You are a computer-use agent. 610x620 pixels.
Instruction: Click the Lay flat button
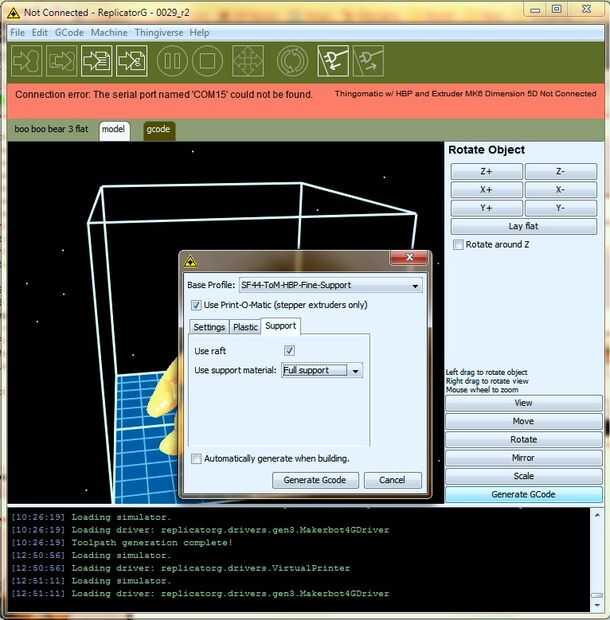(x=523, y=226)
